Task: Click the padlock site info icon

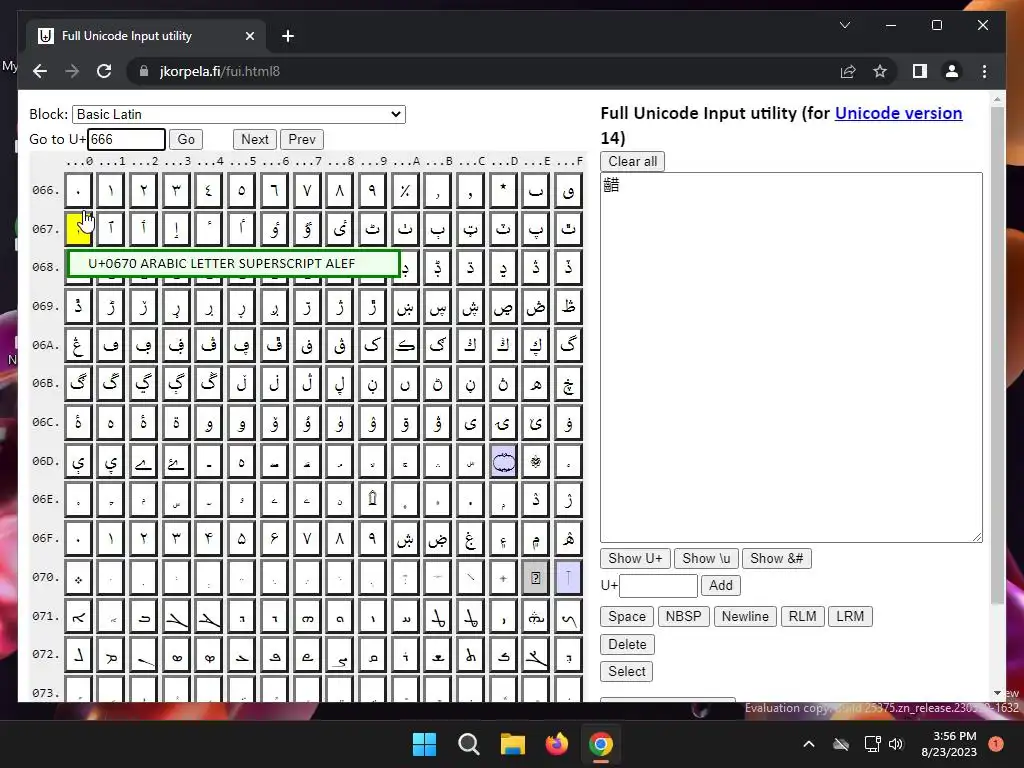Action: point(144,71)
